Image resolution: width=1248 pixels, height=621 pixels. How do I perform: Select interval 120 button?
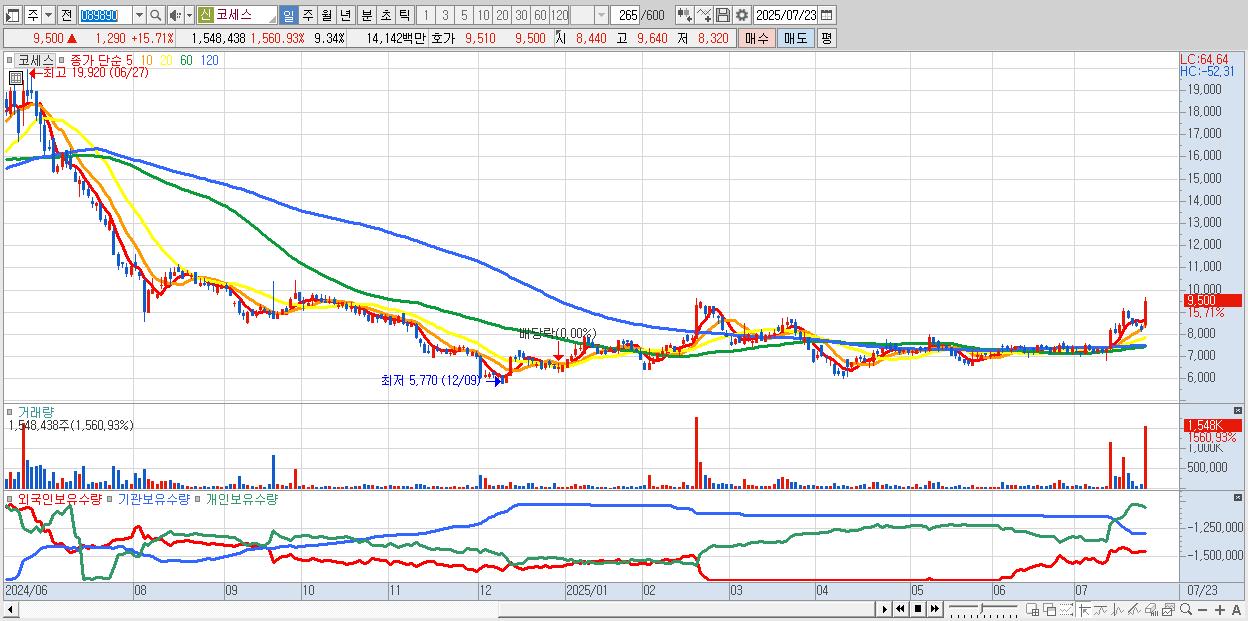tap(560, 15)
